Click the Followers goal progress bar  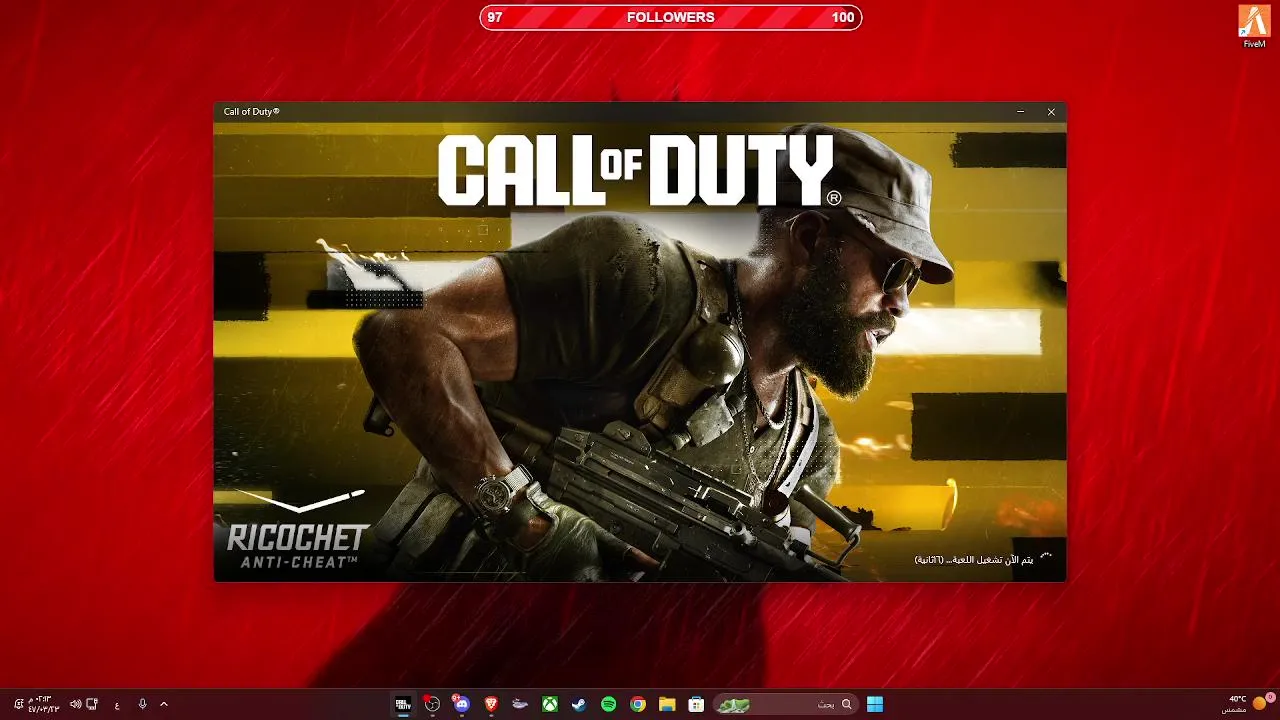pyautogui.click(x=671, y=17)
